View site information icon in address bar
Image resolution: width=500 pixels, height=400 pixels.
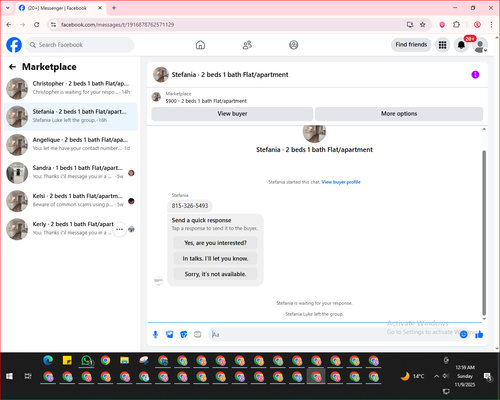click(x=53, y=25)
